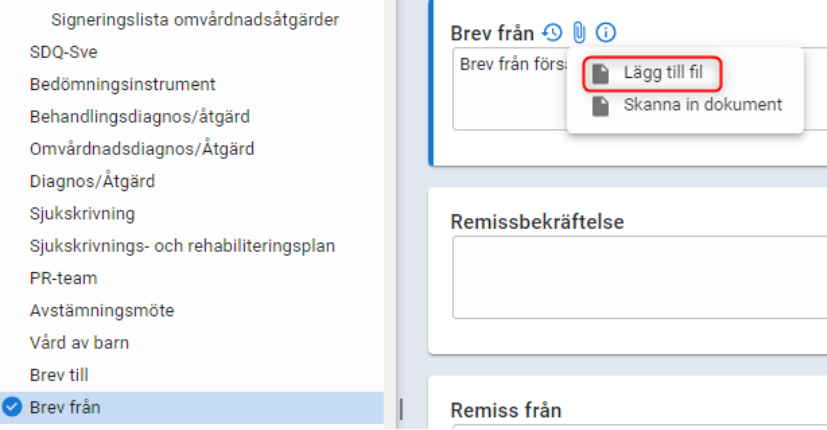The height and width of the screenshot is (430, 827).
Task: Click the blue checkmark icon beside Brev från
Action: click(13, 407)
